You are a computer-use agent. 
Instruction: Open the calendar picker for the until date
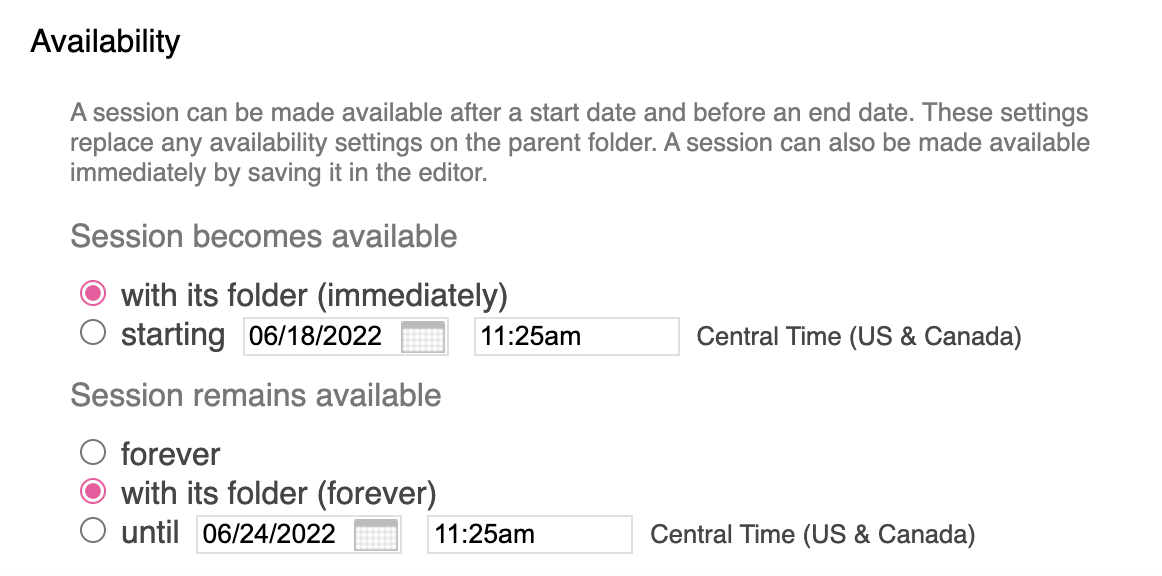[376, 535]
